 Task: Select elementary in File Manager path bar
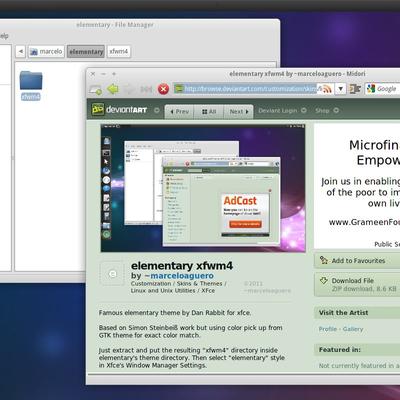tap(86, 51)
